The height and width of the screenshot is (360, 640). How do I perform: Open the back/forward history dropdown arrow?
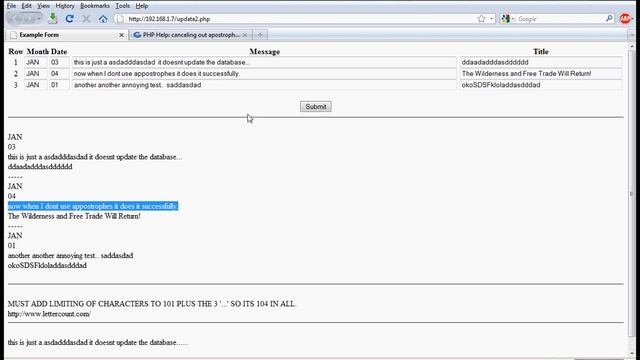[39, 19]
